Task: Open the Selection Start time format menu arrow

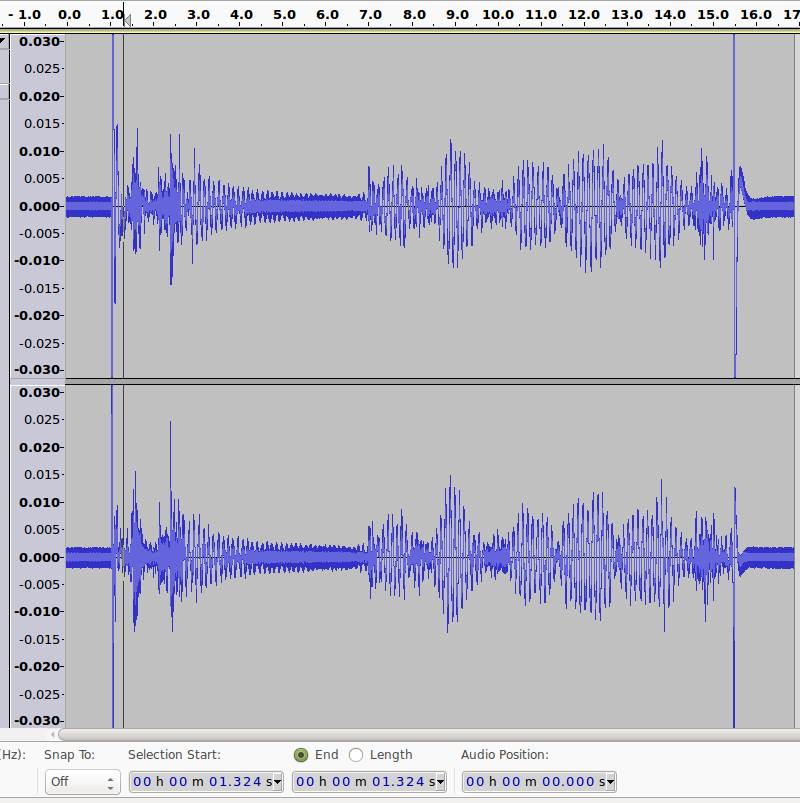Action: point(277,782)
